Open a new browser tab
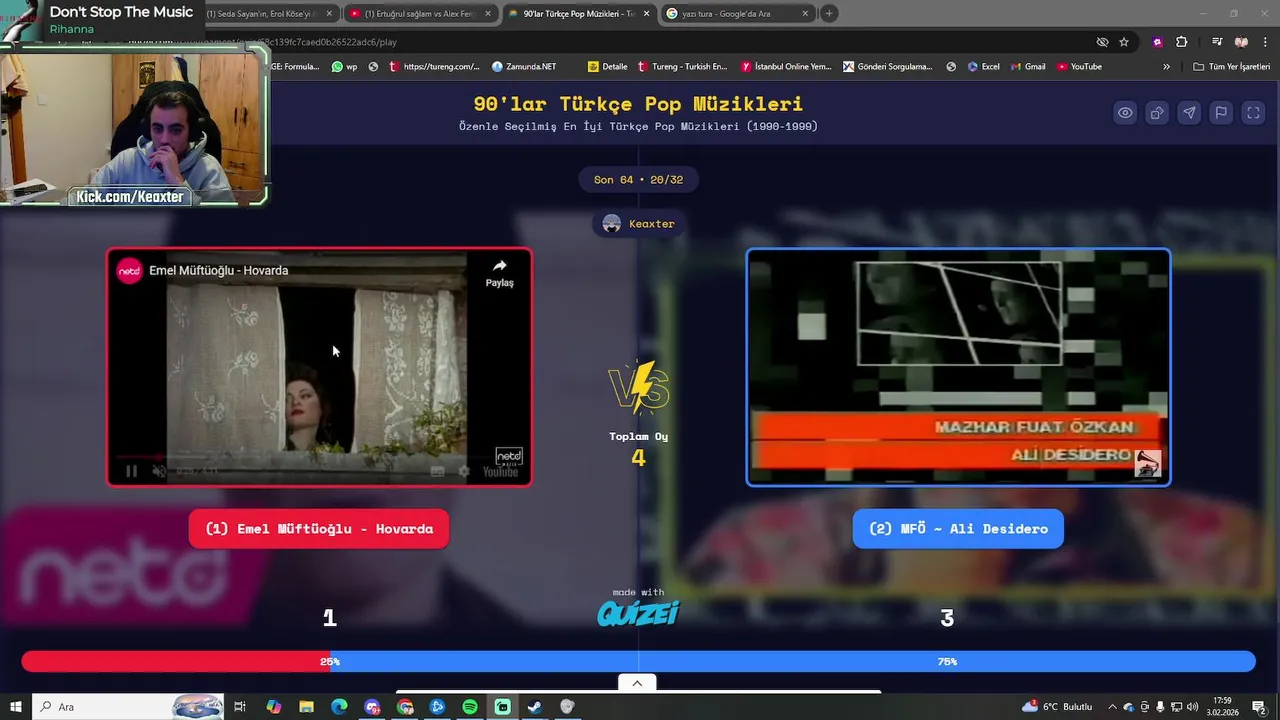 tap(829, 14)
